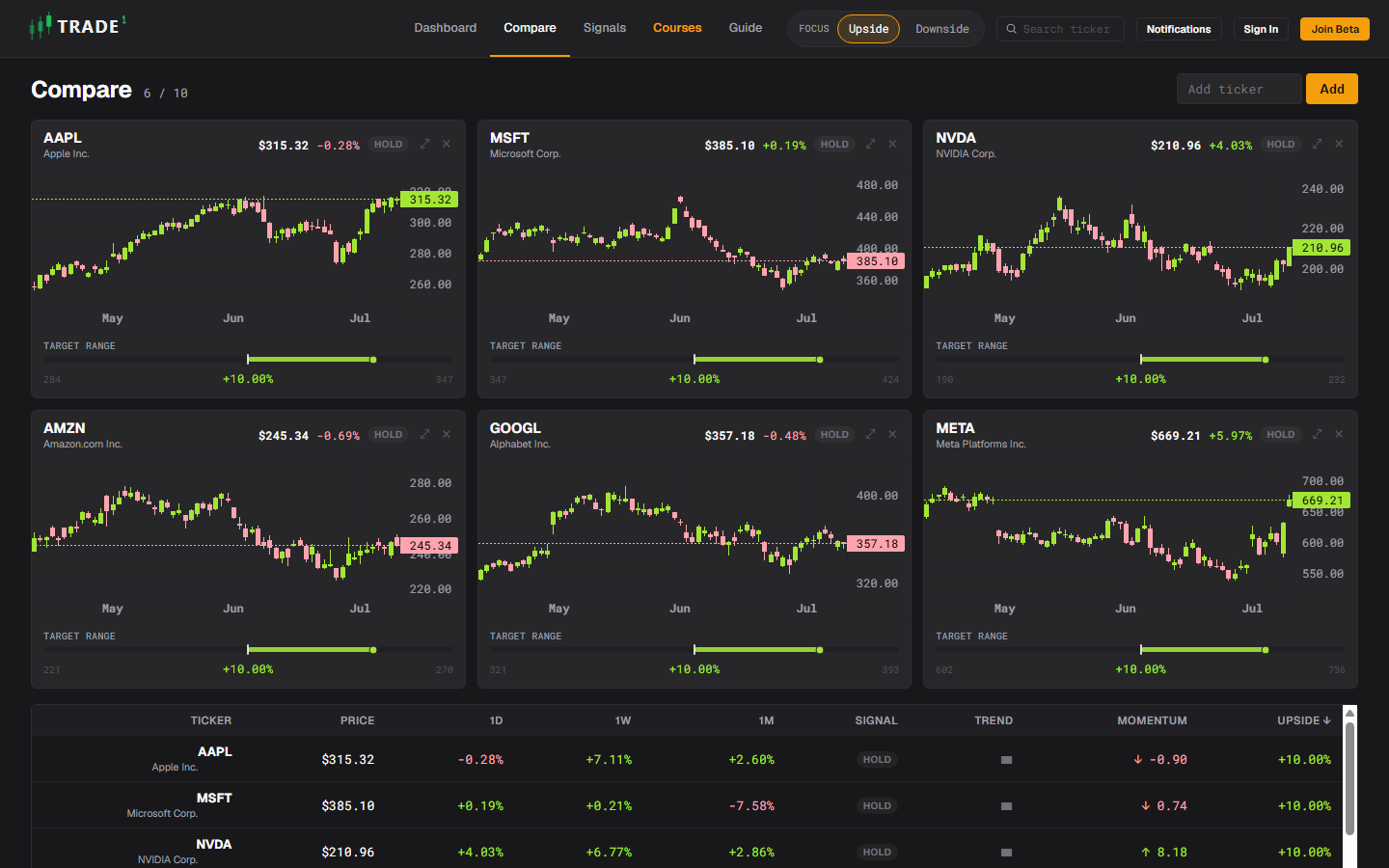This screenshot has height=868, width=1389.
Task: Click AAPL target range slider
Action: pos(248,360)
